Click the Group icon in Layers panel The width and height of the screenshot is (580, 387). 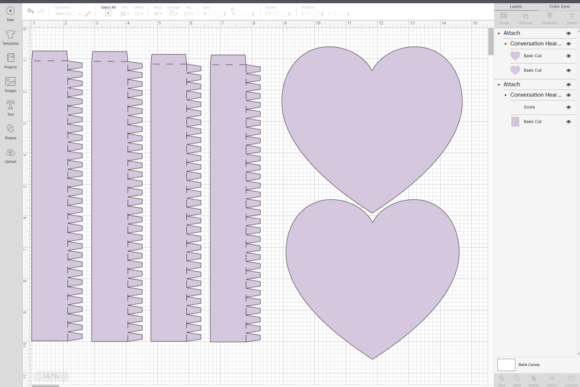click(x=504, y=16)
